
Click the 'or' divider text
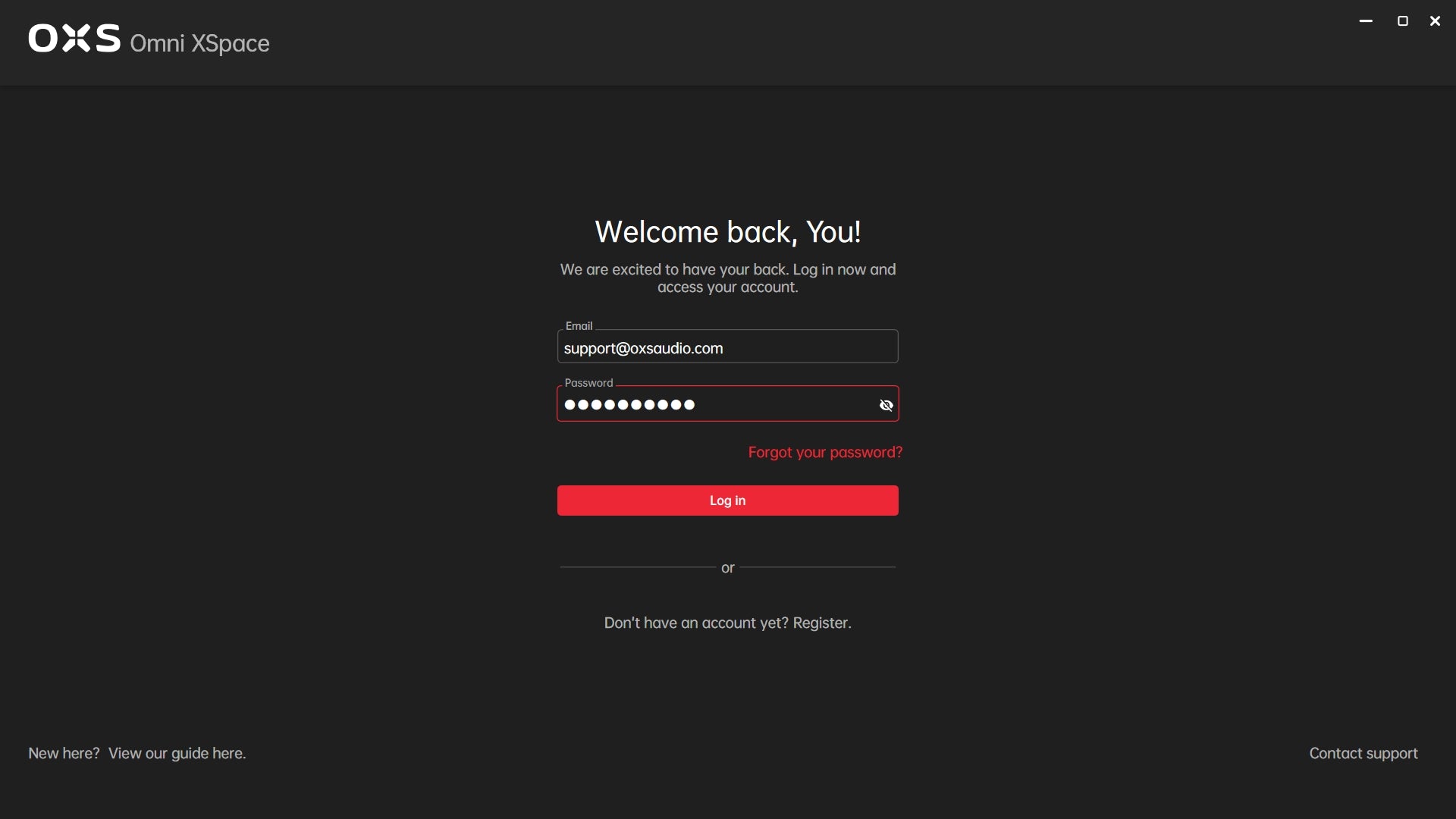click(727, 568)
